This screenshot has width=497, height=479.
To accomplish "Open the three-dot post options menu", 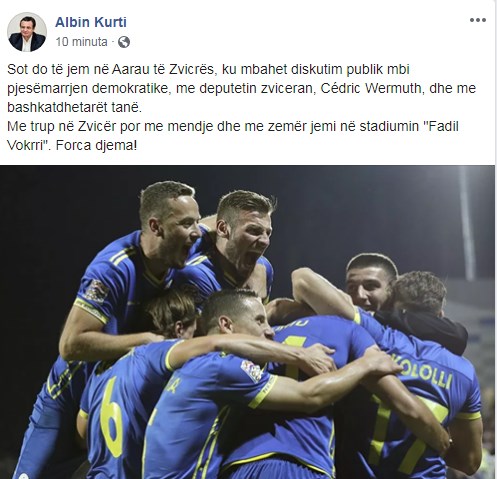I will tap(478, 20).
